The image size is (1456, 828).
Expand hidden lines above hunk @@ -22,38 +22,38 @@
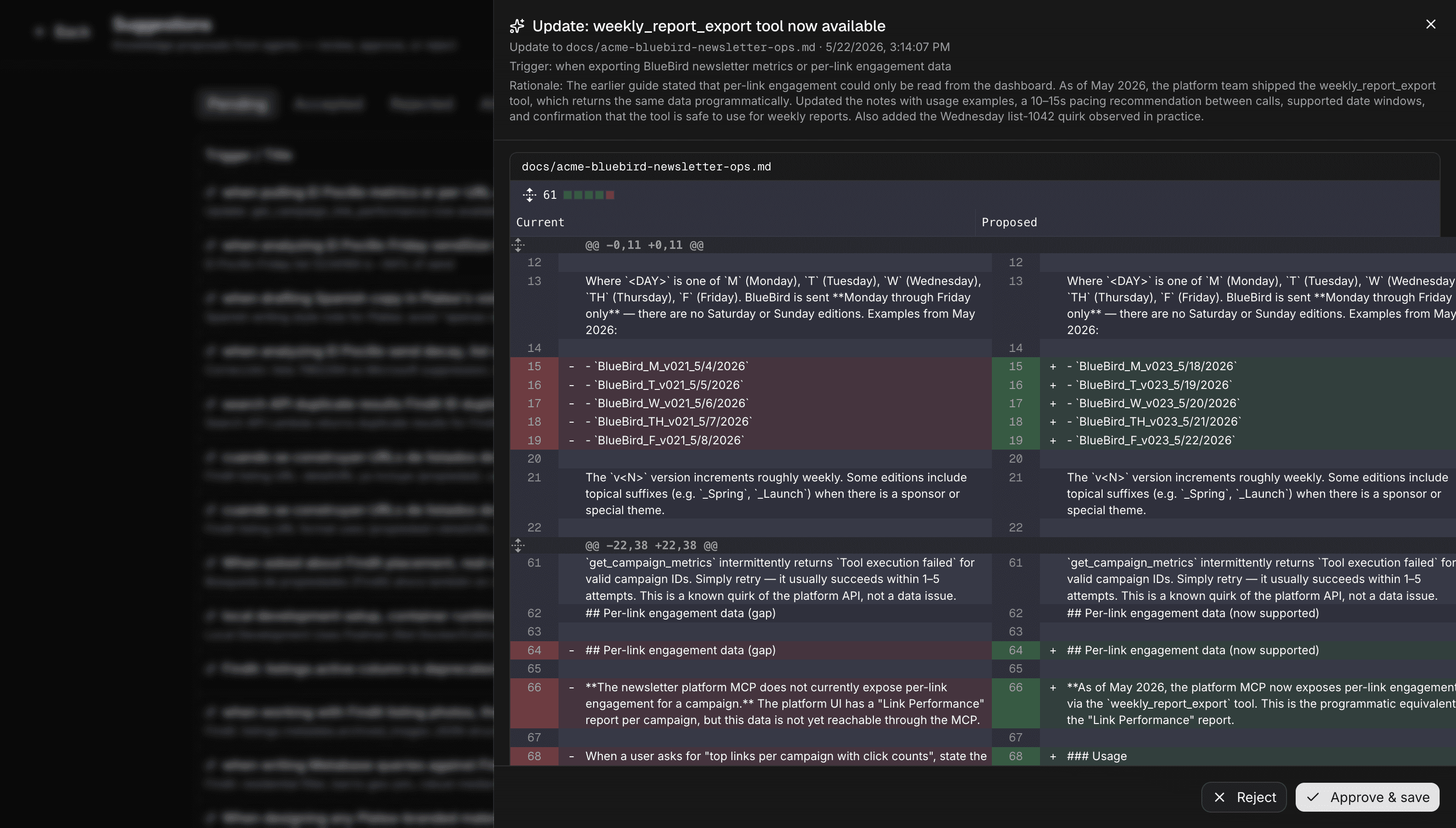[x=518, y=545]
